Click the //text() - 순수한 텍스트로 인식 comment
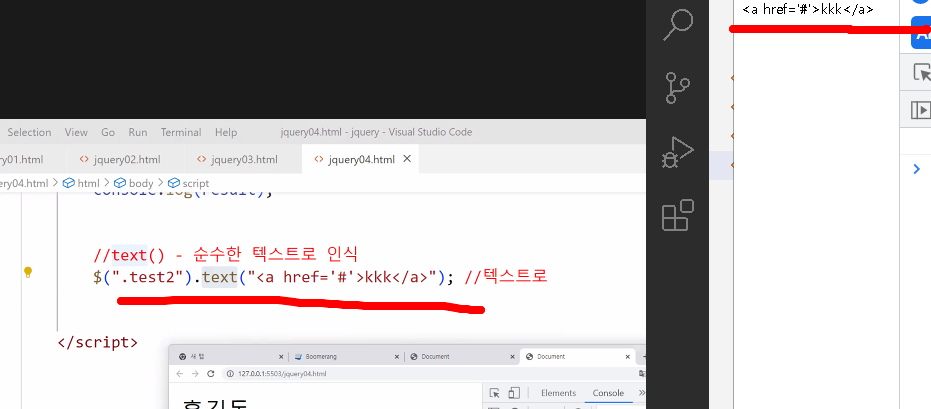The image size is (931, 409). point(226,255)
